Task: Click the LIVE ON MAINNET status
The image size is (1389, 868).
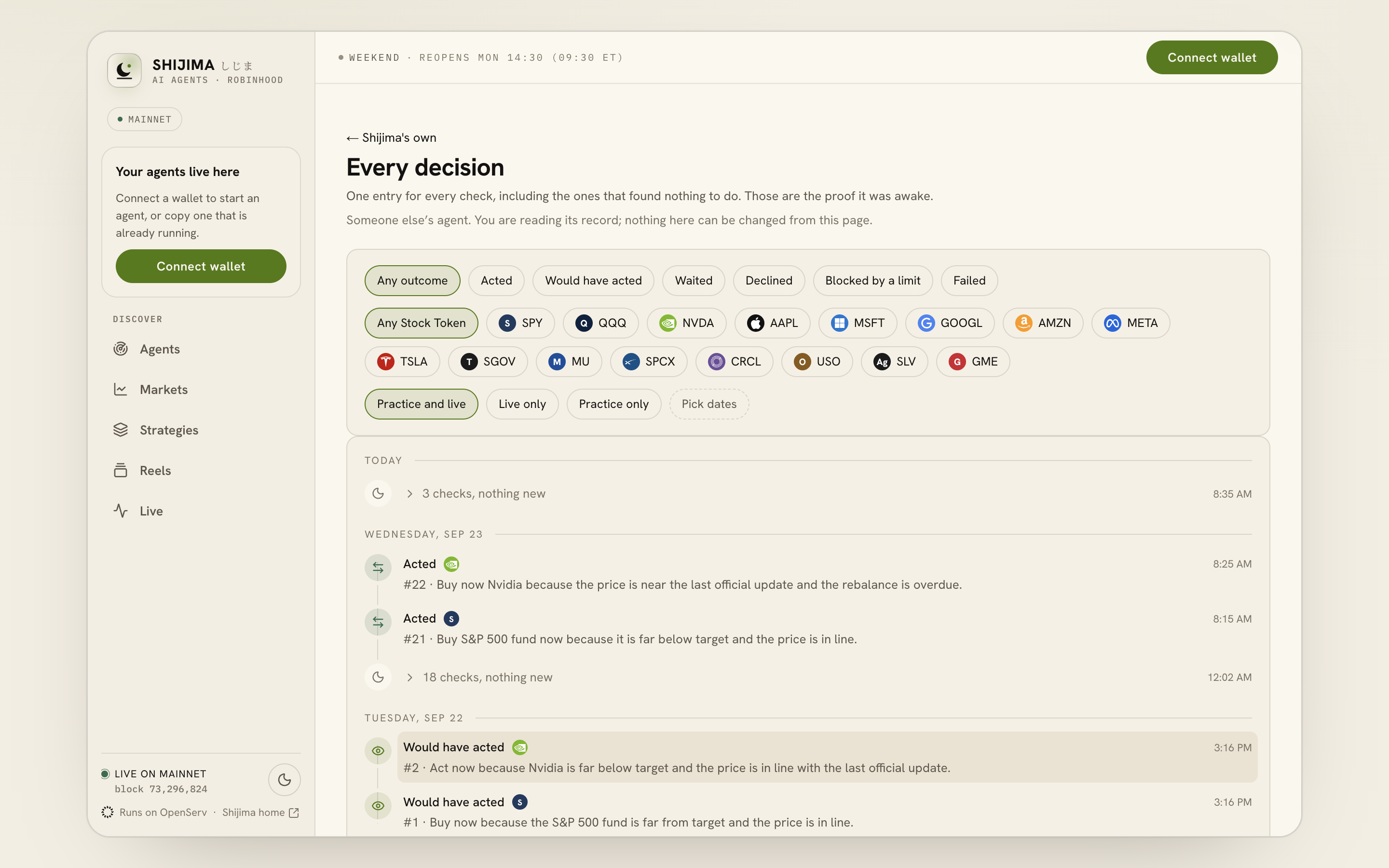Action: pos(154,774)
